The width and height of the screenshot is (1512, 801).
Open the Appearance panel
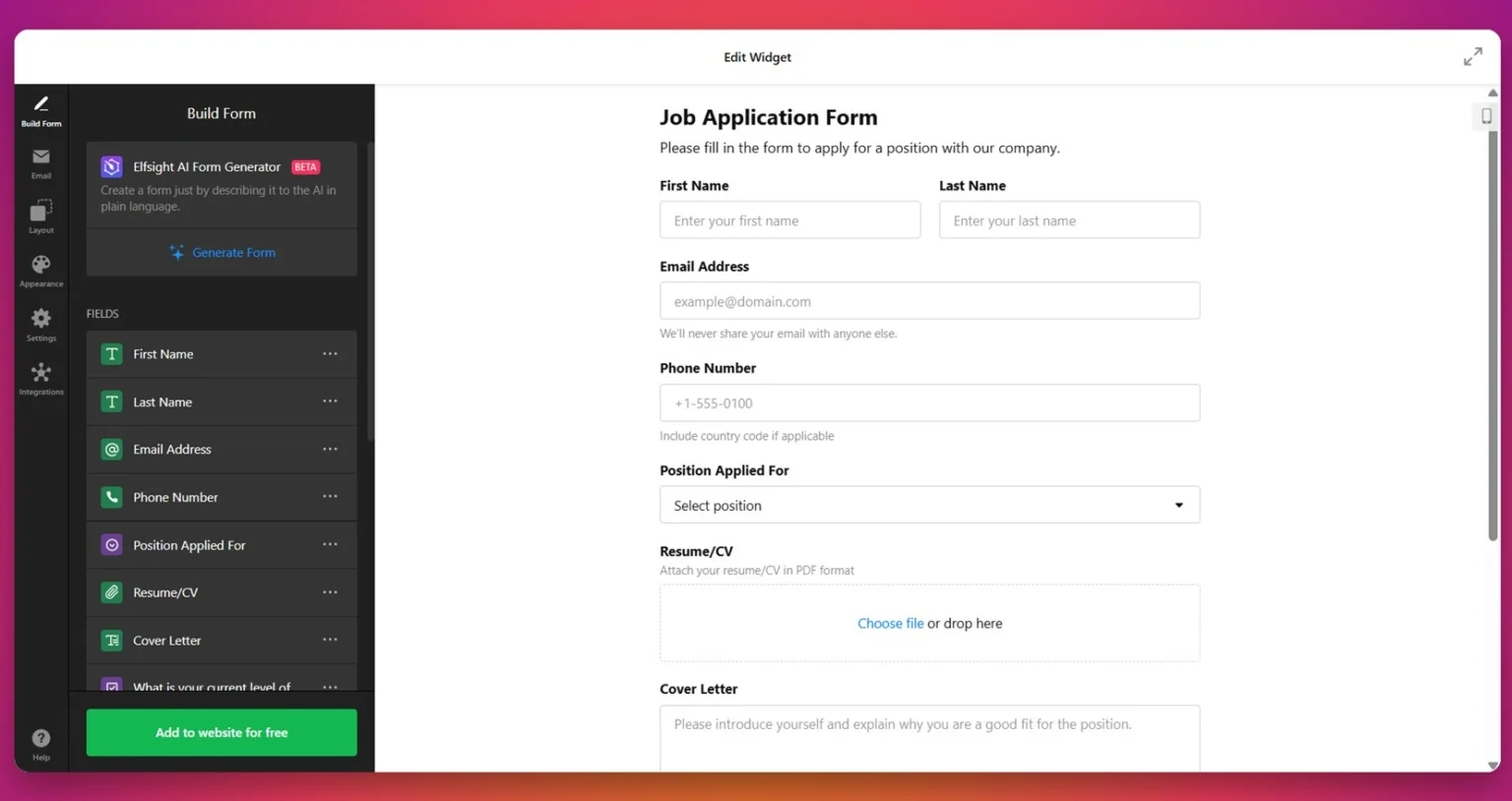40,270
